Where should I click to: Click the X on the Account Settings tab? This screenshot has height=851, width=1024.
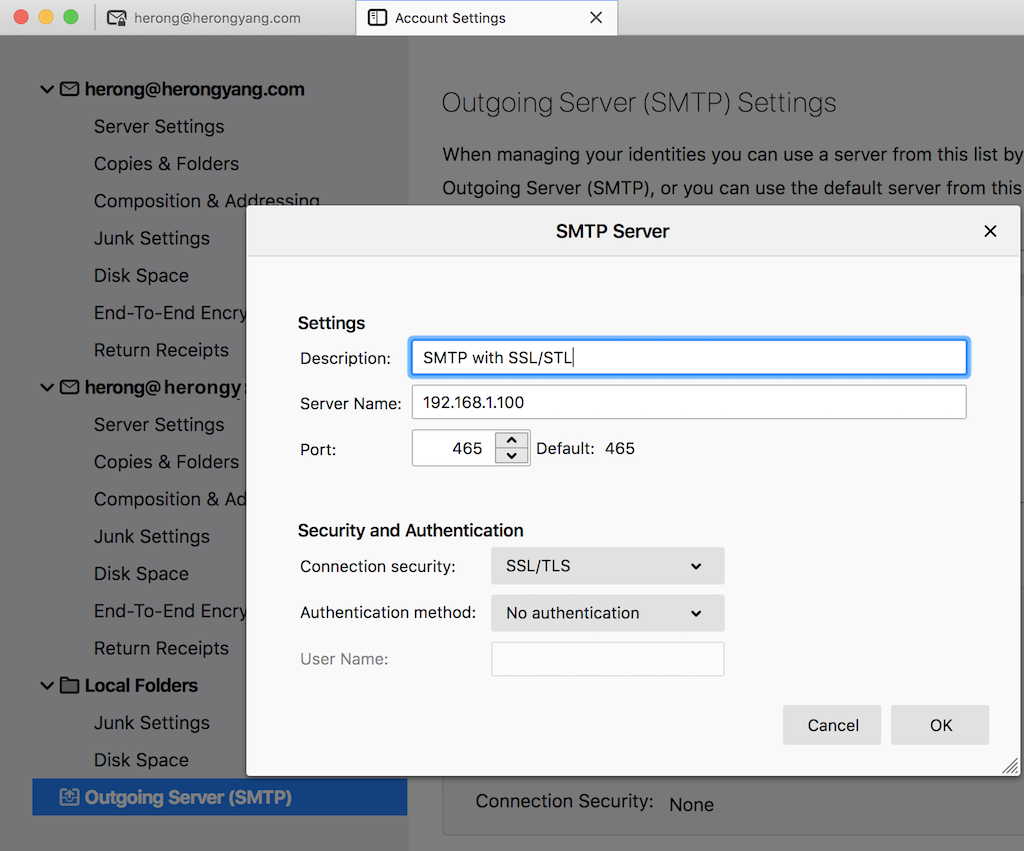point(596,17)
